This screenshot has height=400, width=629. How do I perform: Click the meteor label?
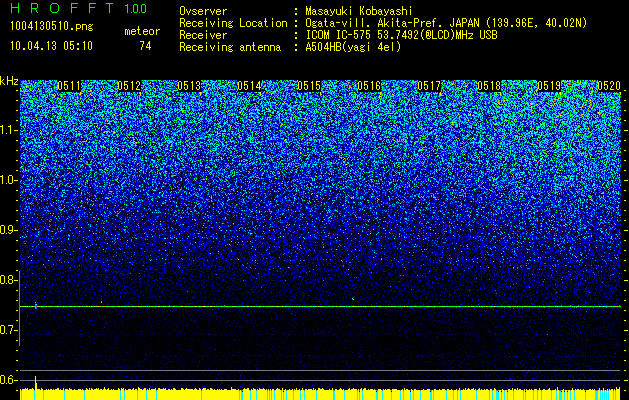(142, 31)
